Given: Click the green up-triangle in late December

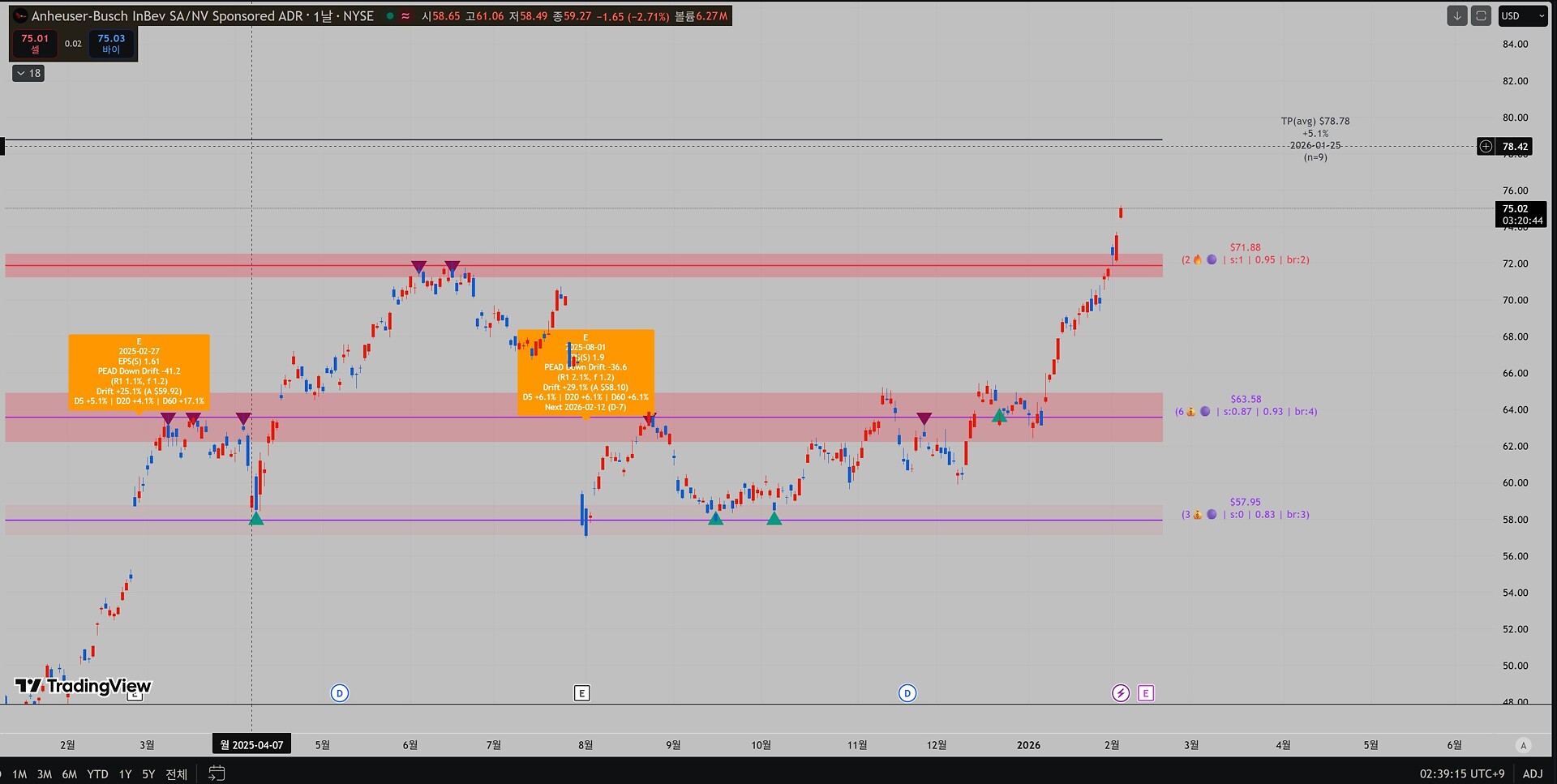Looking at the screenshot, I should (999, 416).
